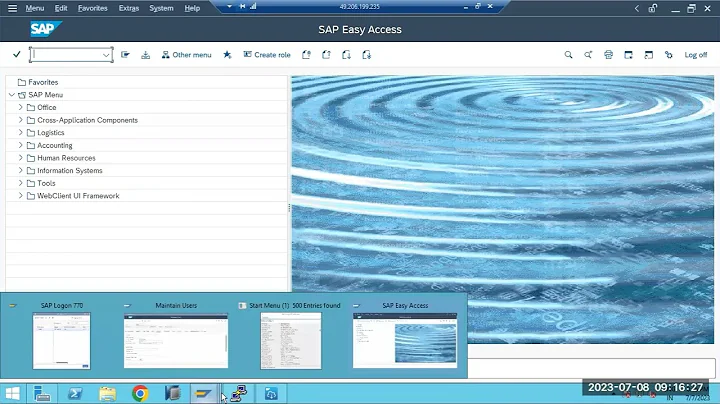This screenshot has width=720, height=404.
Task: Click the remote session bar dropdown arrow
Action: (x=229, y=6)
